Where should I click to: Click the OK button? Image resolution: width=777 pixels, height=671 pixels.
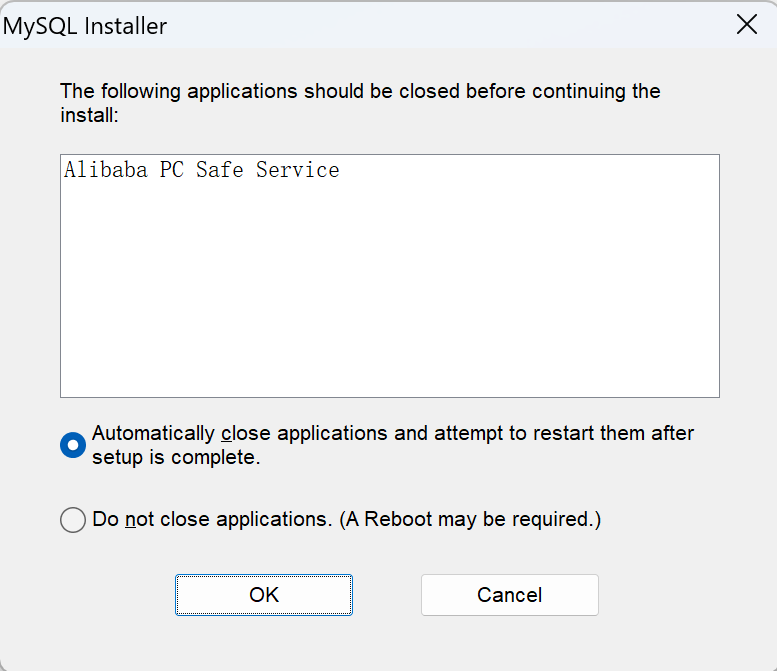coord(264,595)
